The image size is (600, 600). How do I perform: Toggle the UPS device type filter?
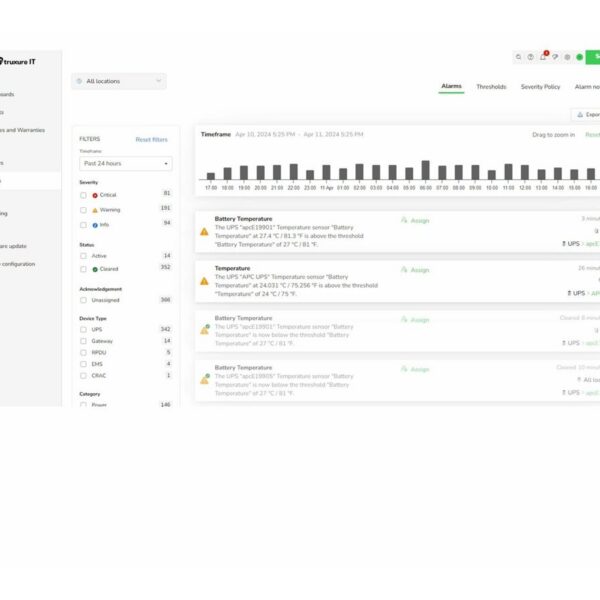coord(83,329)
